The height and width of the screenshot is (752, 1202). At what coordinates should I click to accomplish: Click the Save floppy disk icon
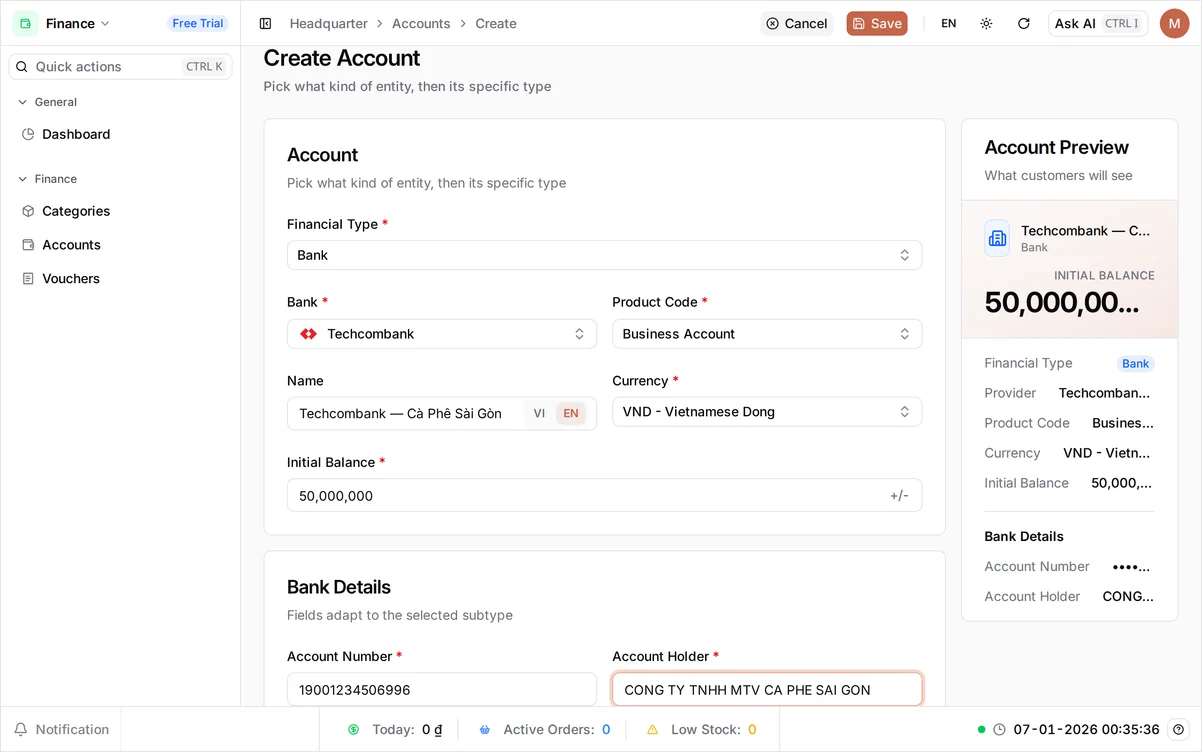859,23
